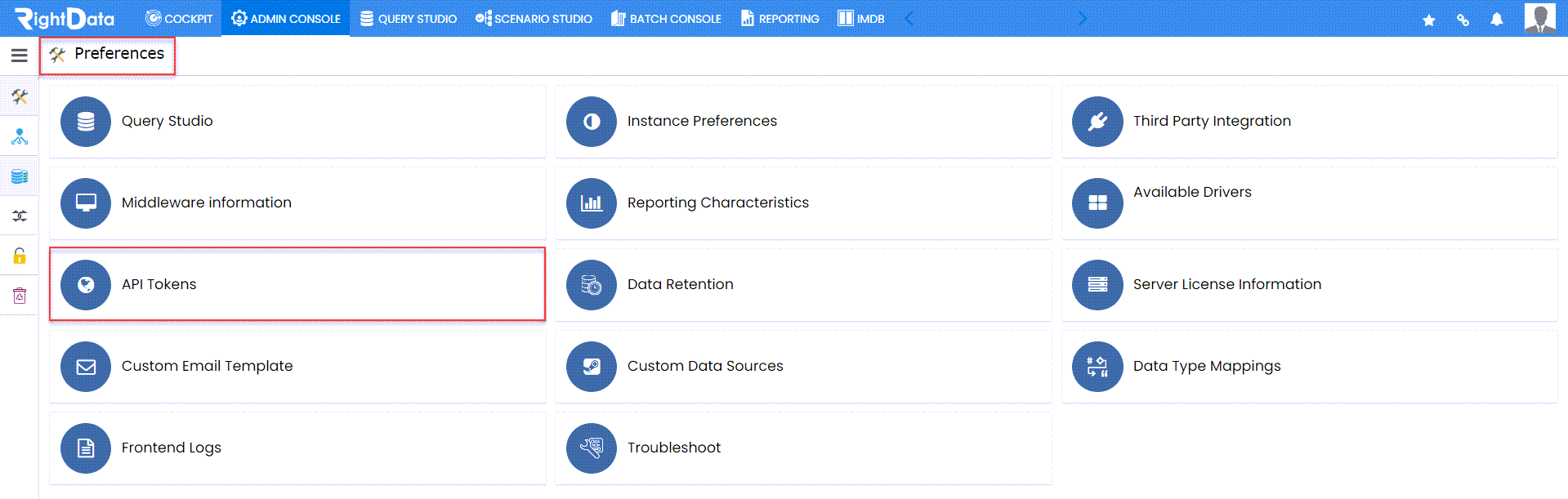Click the link chain icon in header
Screen dimensions: 1568x499
[x=1463, y=20]
